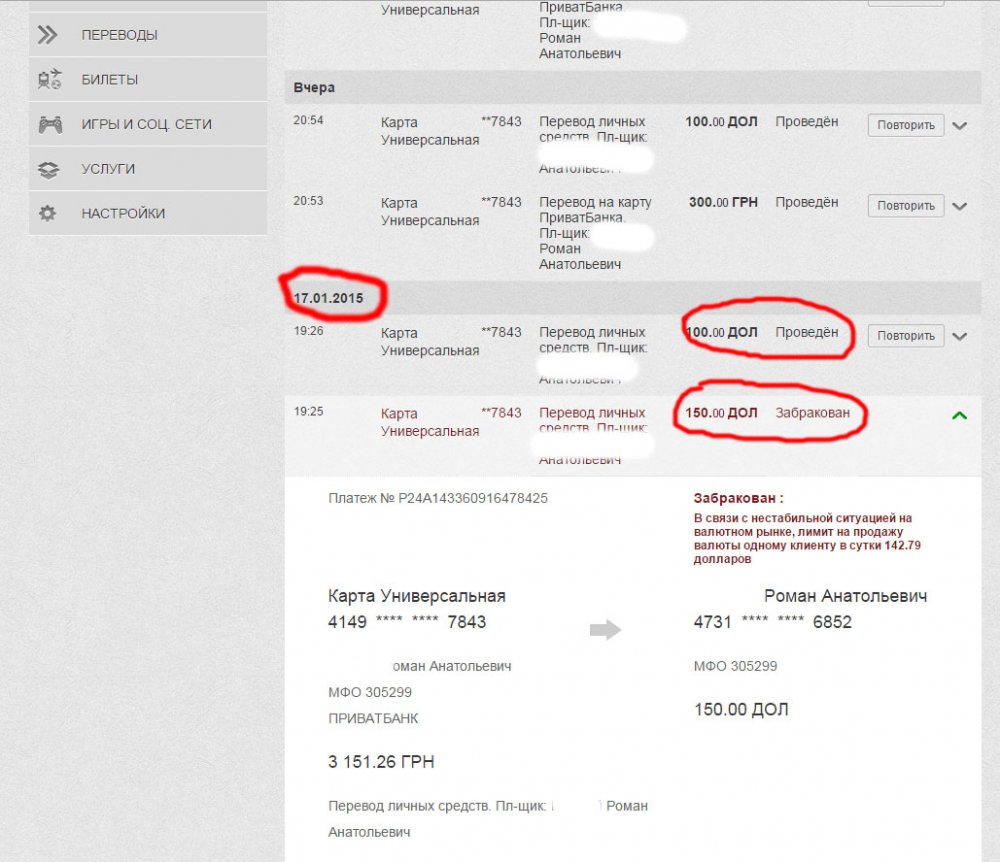Screen dimensions: 1000x862
Task: Click the gray transfer arrow between the two cards
Action: coord(605,629)
